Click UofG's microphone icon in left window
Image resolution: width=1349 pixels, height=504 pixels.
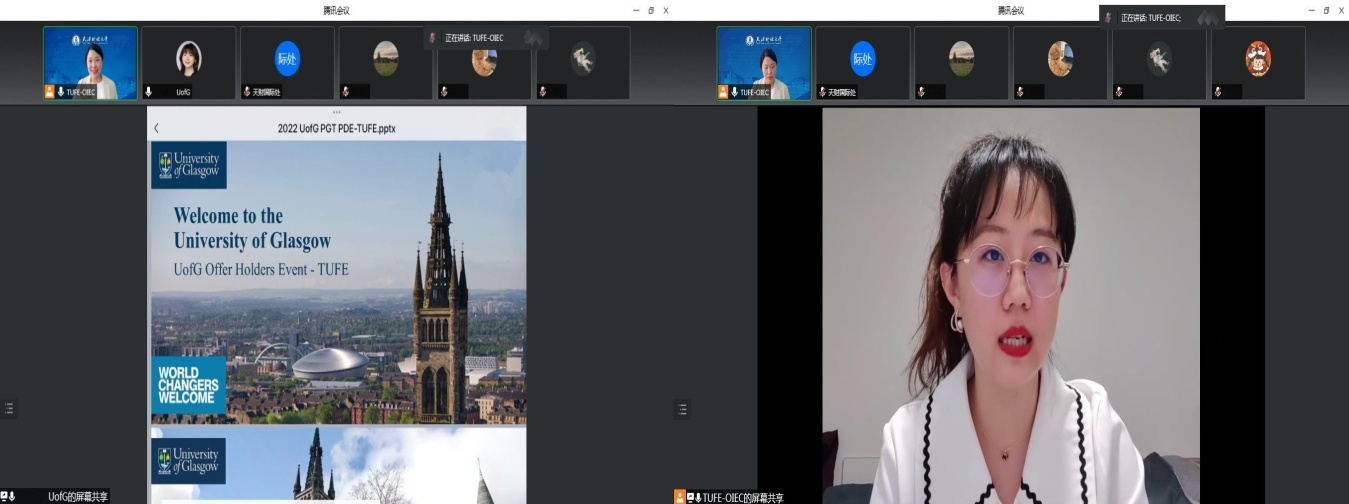click(x=149, y=91)
